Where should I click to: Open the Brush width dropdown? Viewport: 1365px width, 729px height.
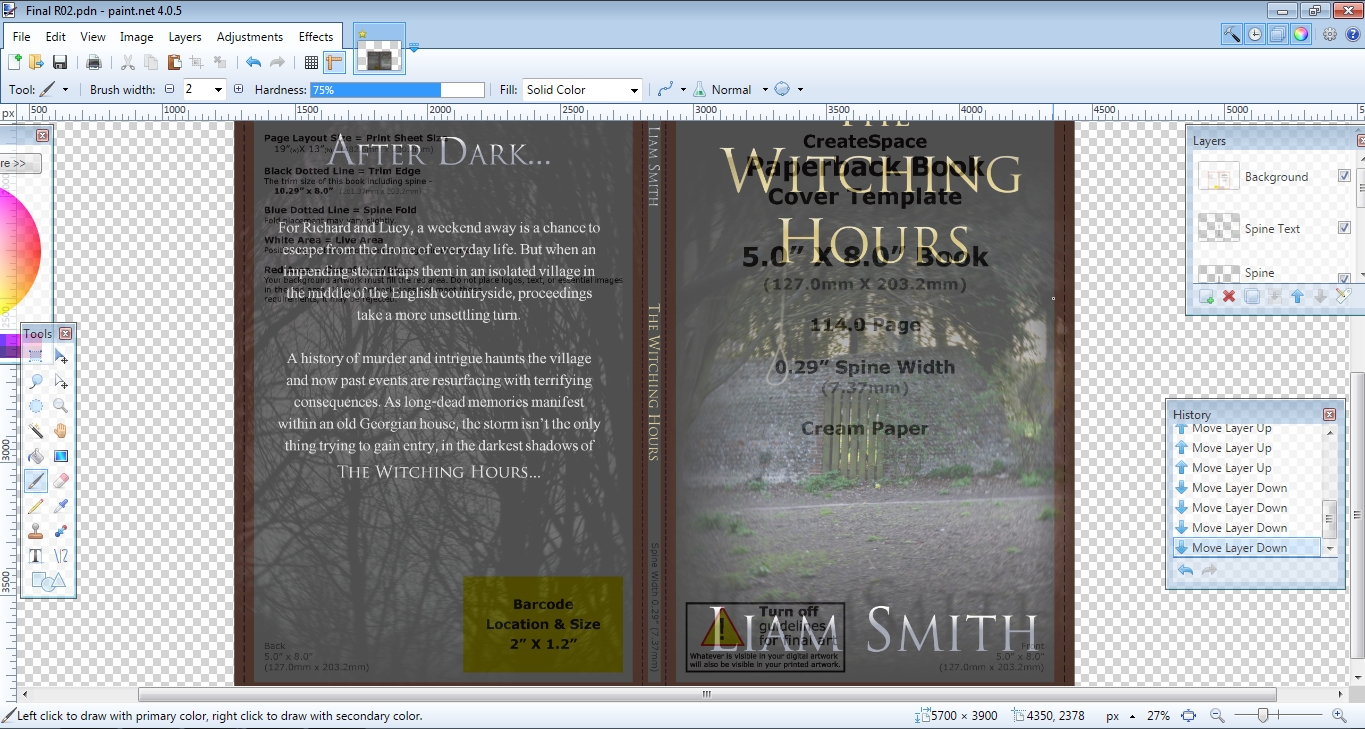pyautogui.click(x=219, y=89)
